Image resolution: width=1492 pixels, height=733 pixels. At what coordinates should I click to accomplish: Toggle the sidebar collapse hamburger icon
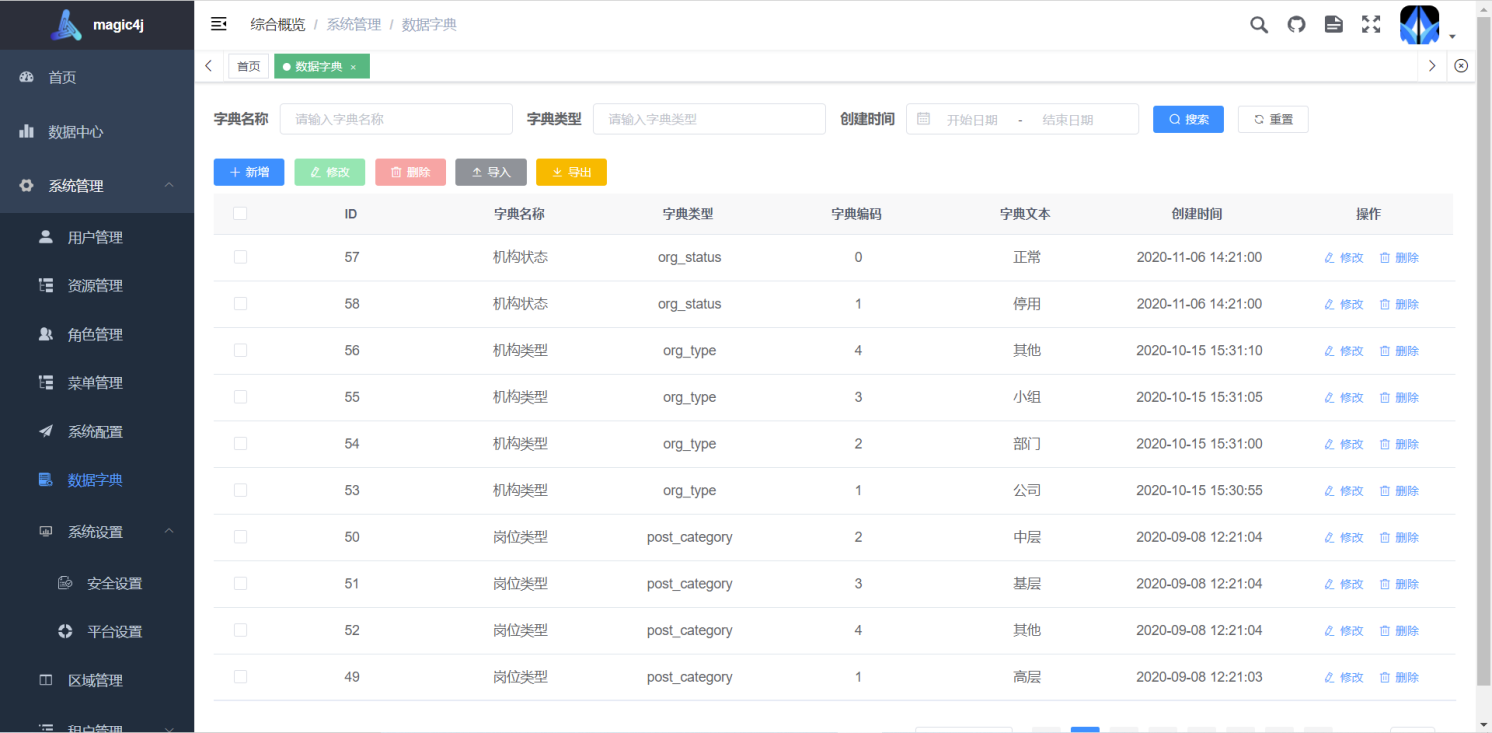click(x=218, y=23)
